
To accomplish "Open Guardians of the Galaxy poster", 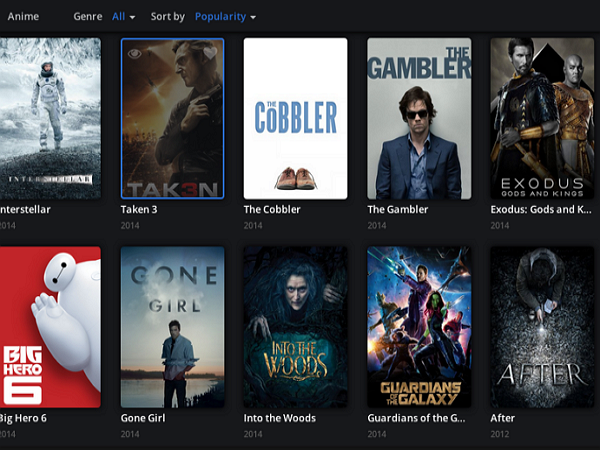I will click(419, 327).
